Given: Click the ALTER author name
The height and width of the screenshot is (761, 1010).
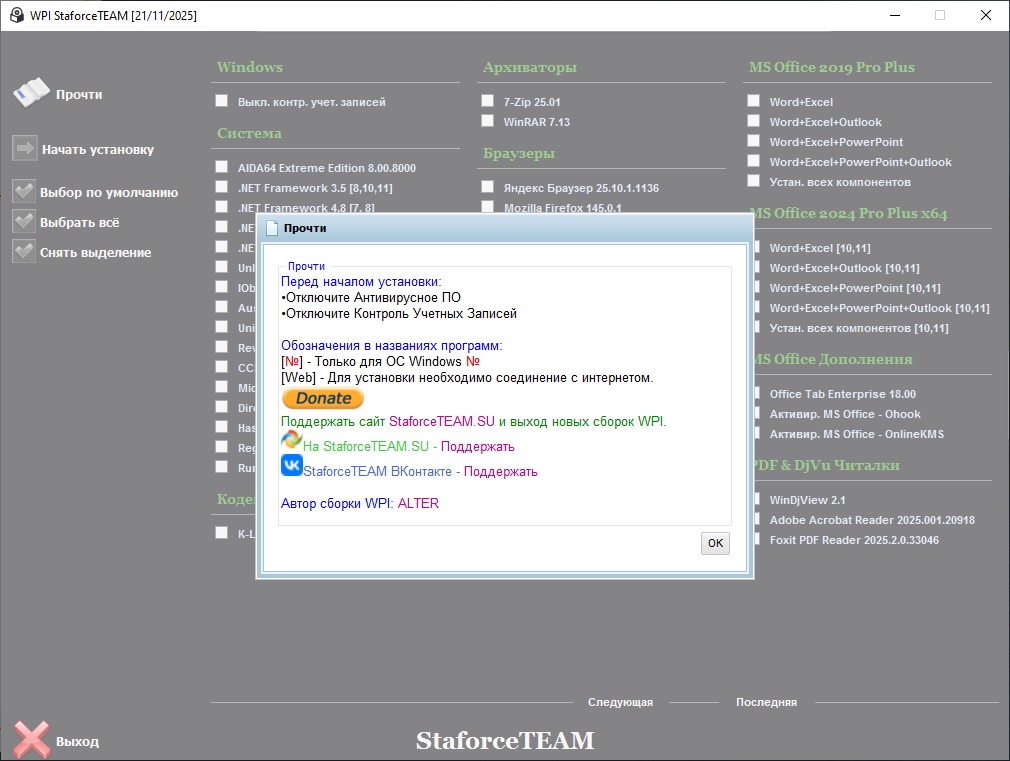Looking at the screenshot, I should 418,503.
